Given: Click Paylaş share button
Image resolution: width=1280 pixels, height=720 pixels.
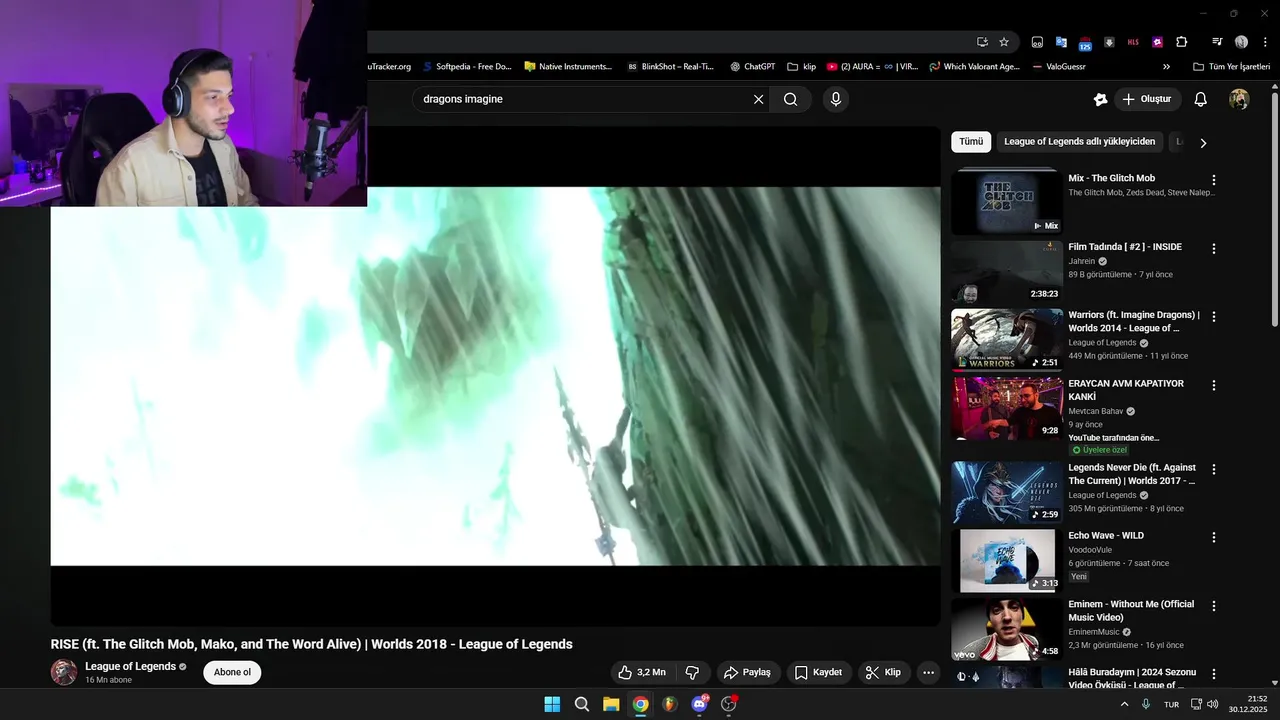Looking at the screenshot, I should click(748, 672).
